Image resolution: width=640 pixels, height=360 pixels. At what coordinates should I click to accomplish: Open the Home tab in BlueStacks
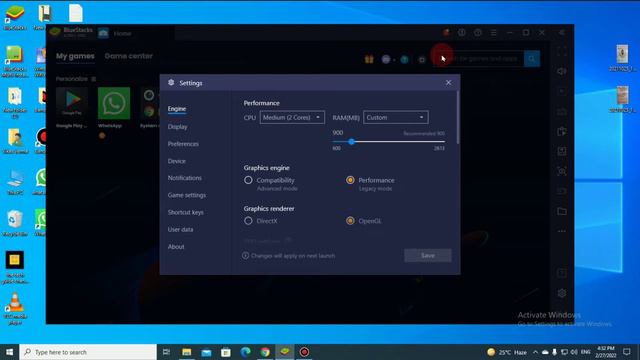(122, 33)
